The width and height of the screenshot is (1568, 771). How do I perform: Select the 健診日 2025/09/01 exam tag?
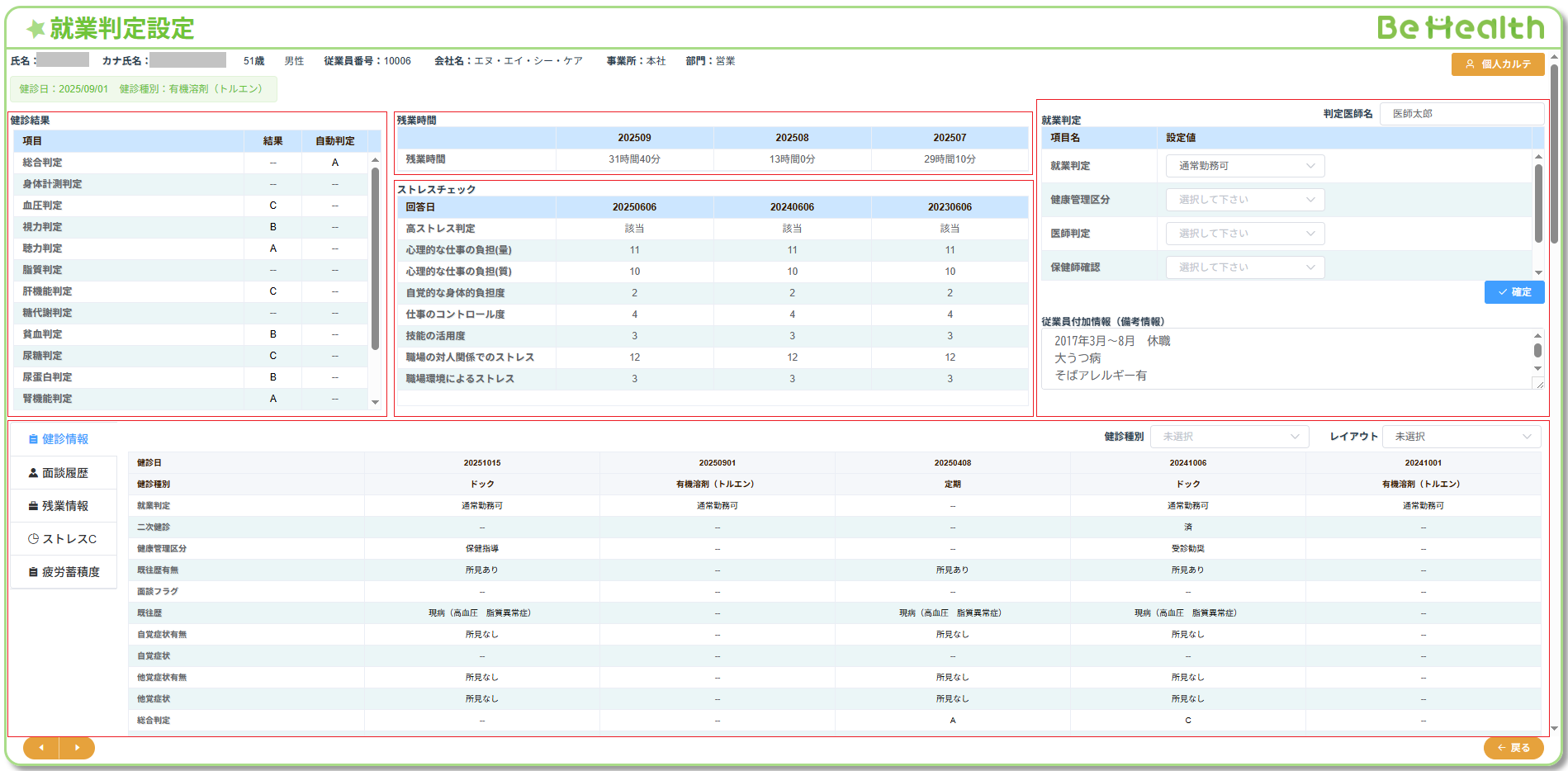coord(142,89)
